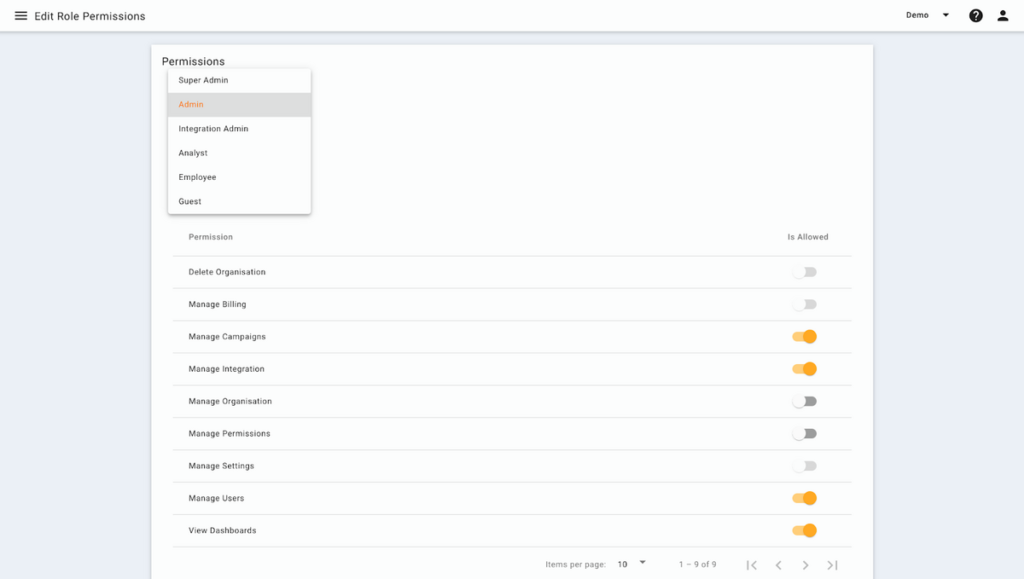The height and width of the screenshot is (579, 1024).
Task: Pick Guest role from dropdown
Action: point(239,201)
